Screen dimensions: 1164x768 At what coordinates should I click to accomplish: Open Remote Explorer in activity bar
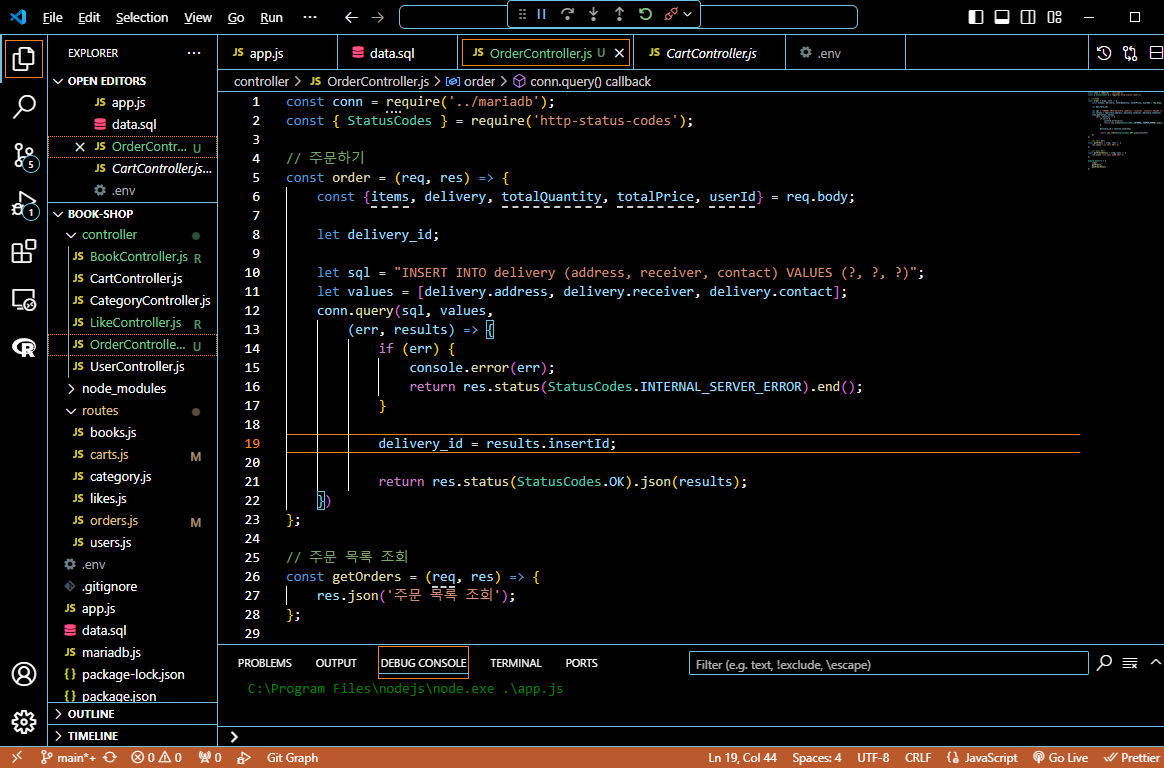point(24,299)
